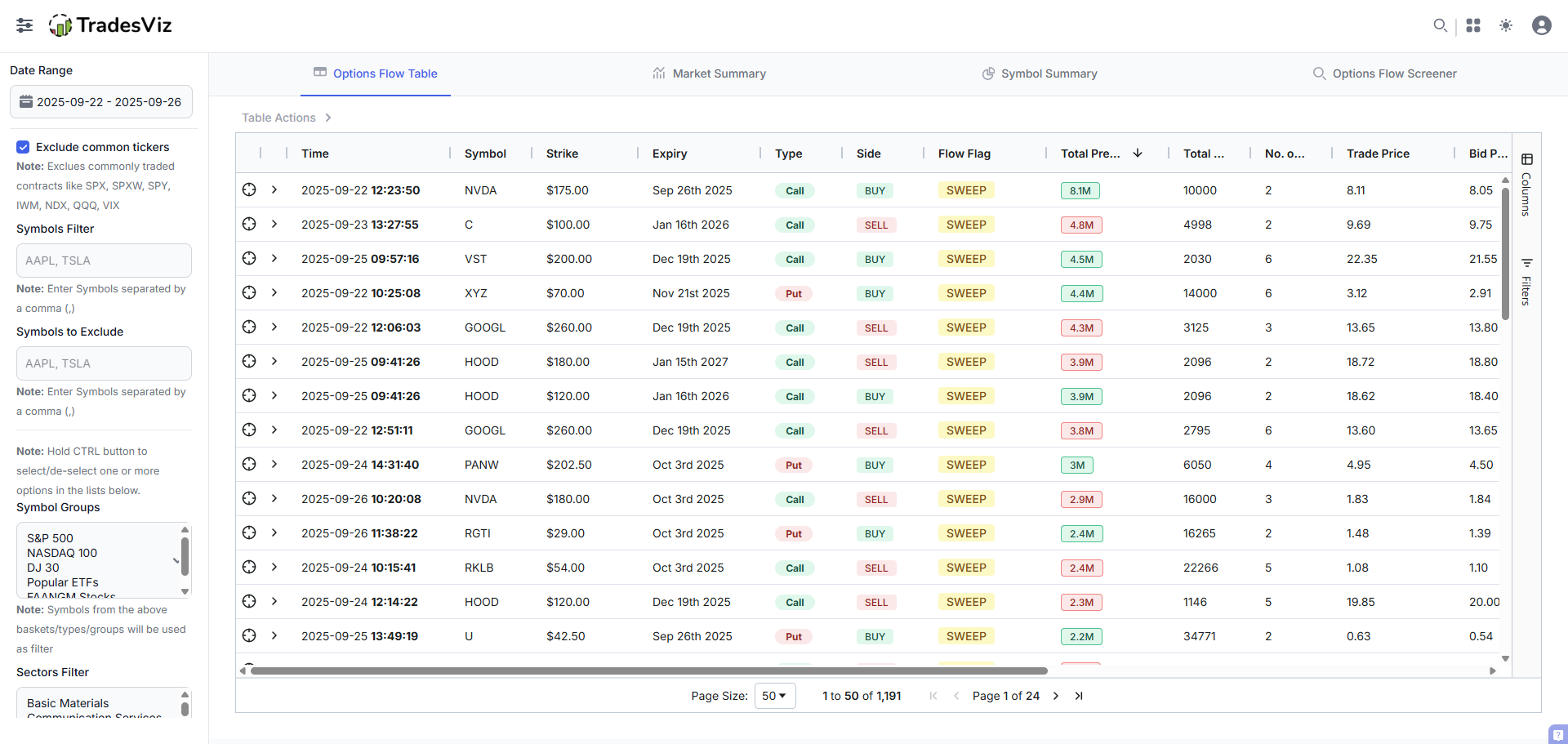The width and height of the screenshot is (1568, 744).
Task: Click the 8.1M premium badge
Action: pos(1080,190)
